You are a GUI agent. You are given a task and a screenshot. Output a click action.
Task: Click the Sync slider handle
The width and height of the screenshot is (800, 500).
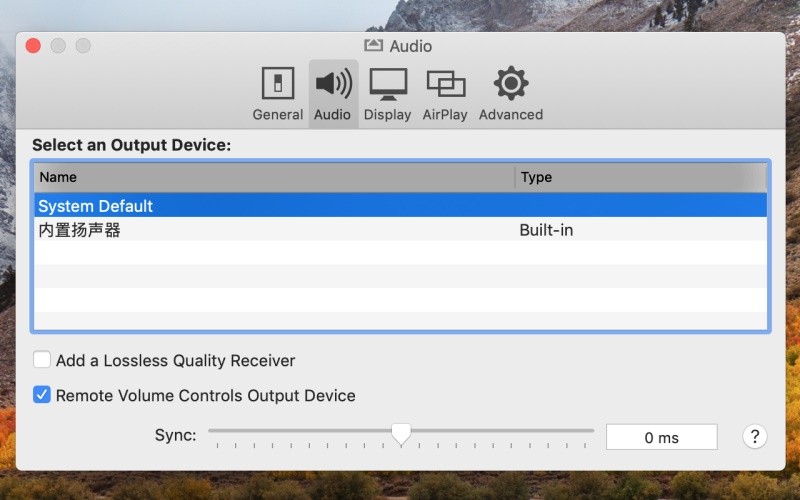[x=401, y=433]
